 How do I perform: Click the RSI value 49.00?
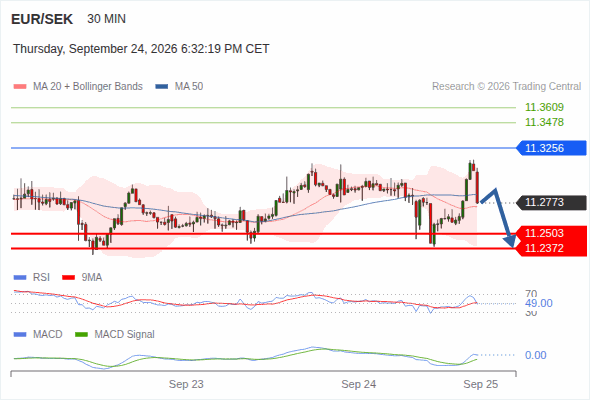pos(539,303)
